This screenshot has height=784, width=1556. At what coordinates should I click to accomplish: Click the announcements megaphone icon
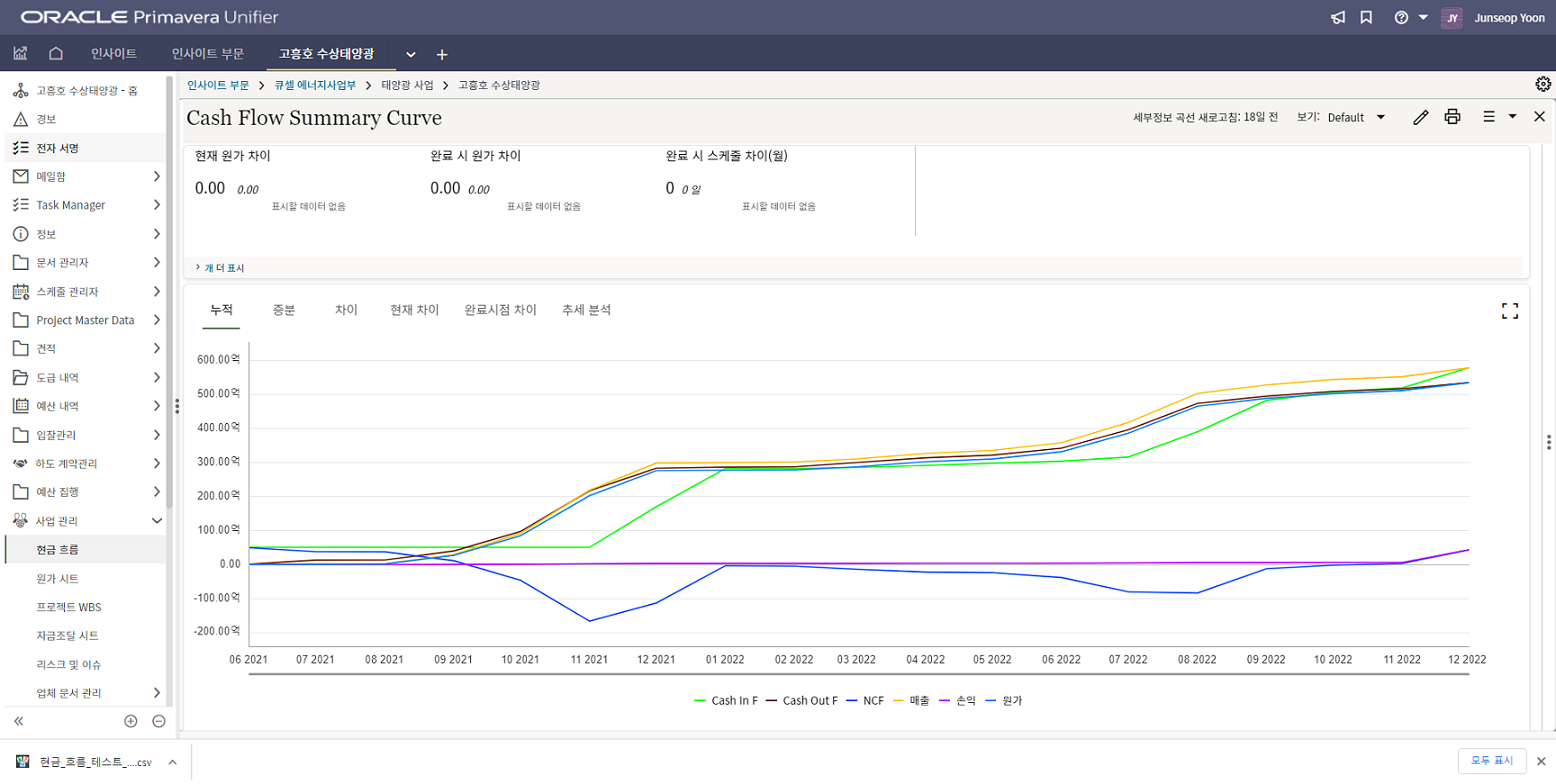point(1338,18)
